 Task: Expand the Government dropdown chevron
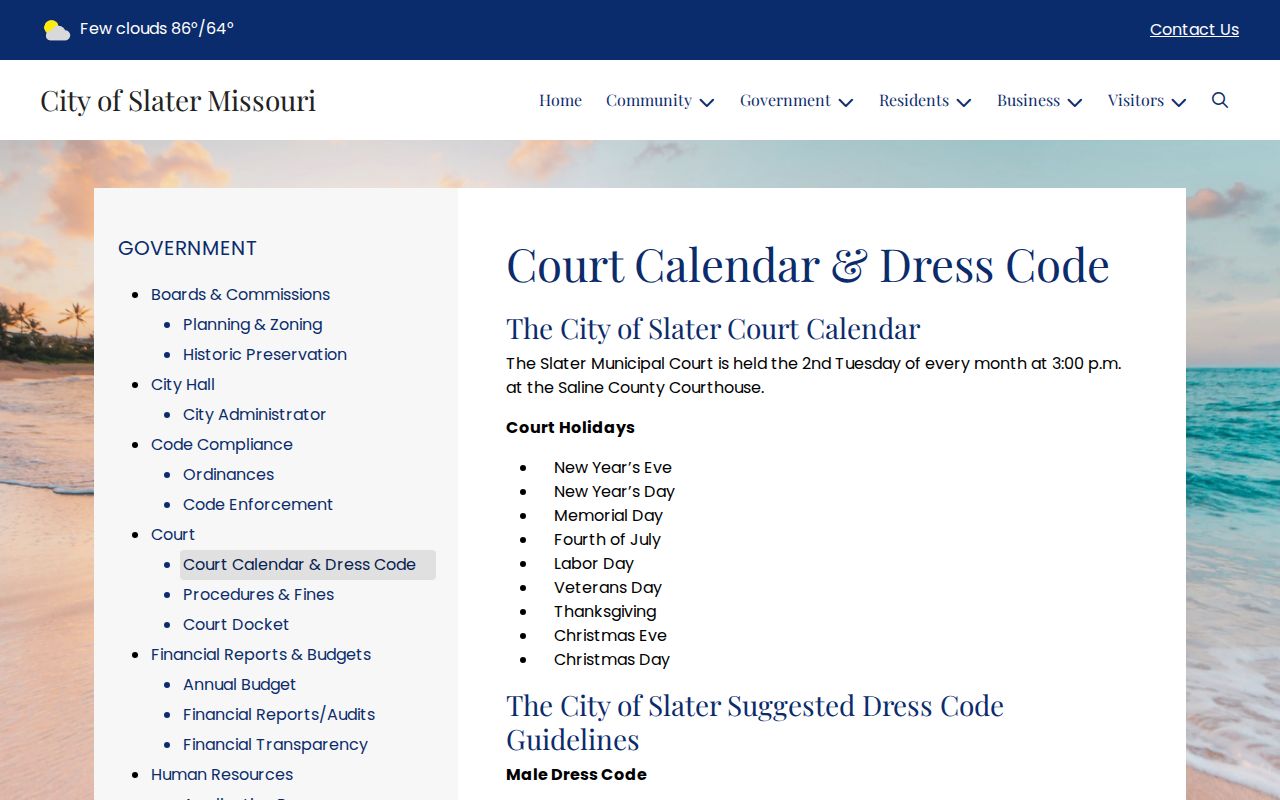coord(846,102)
